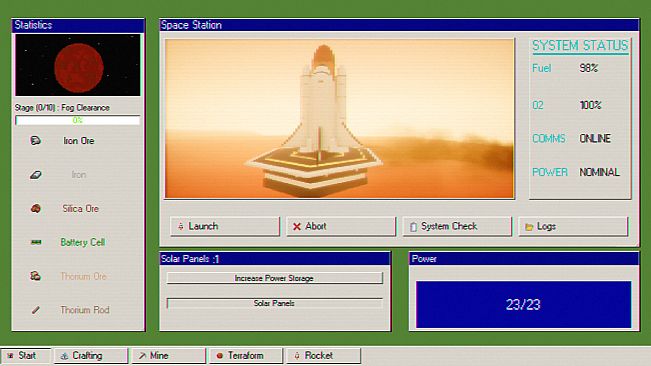Switch to the Terraform window
The width and height of the screenshot is (651, 366).
[x=246, y=356]
